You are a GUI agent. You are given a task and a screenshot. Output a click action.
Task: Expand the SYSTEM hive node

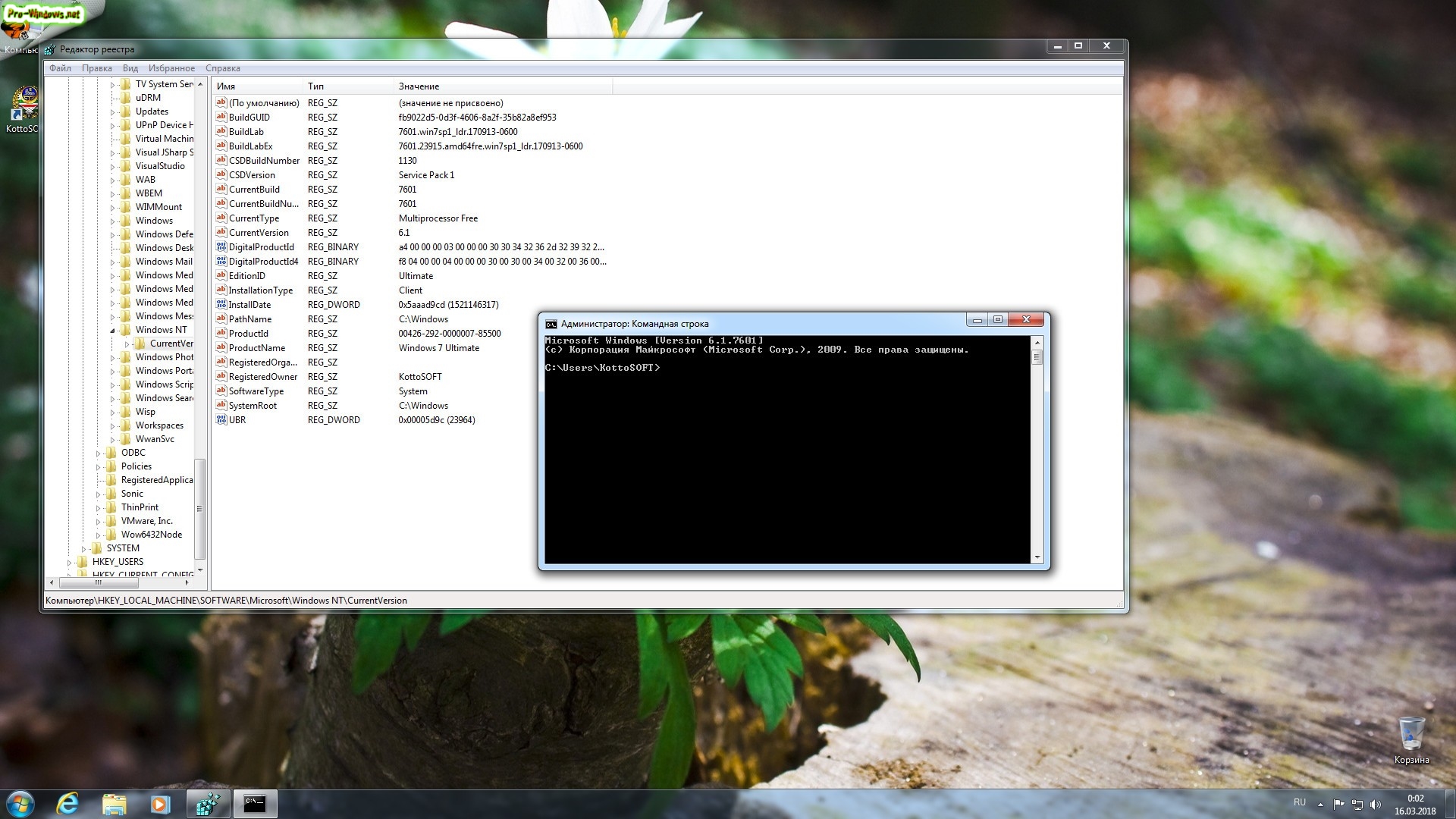[83, 549]
